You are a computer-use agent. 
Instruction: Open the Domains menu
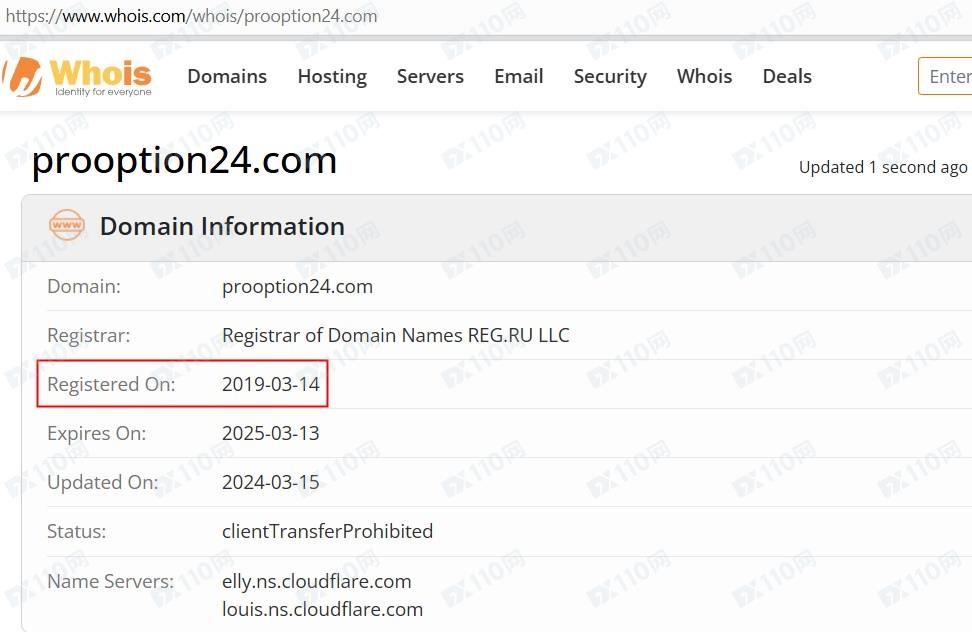pos(227,77)
